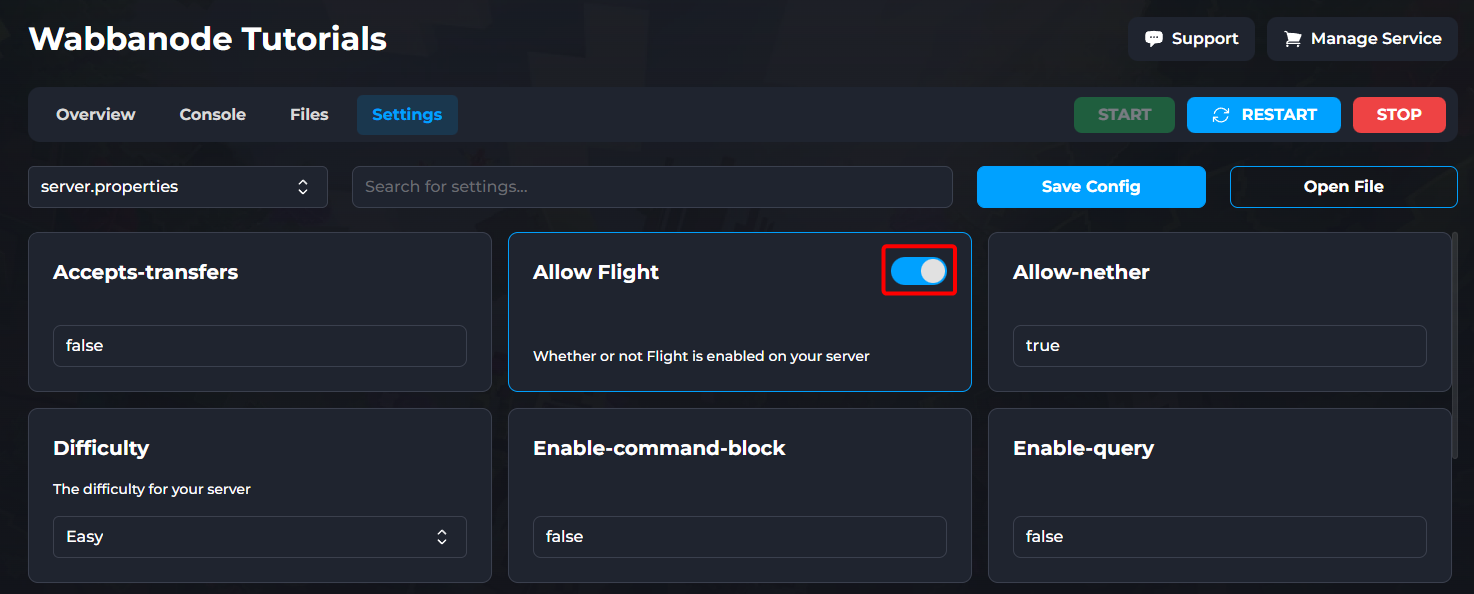Viewport: 1474px width, 594px height.
Task: Switch to the Console tab
Action: 212,114
